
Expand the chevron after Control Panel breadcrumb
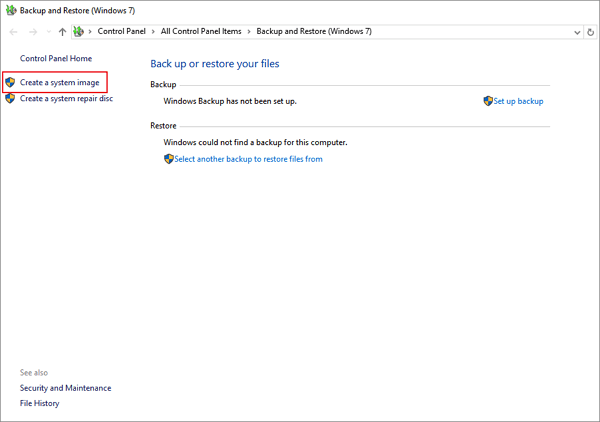click(153, 32)
